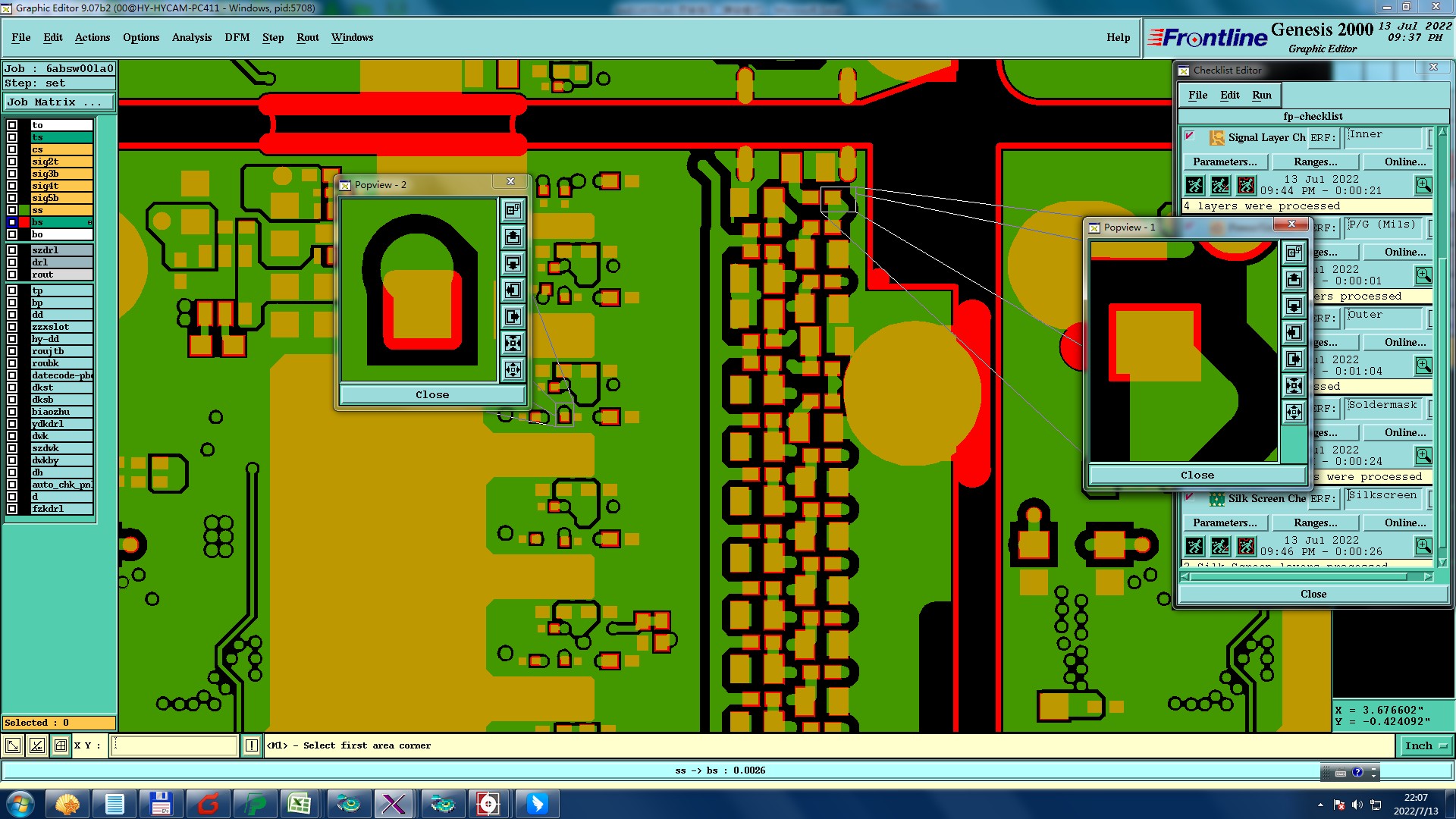Open Run menu in Checklist Editor
Image resolution: width=1456 pixels, height=819 pixels.
[1261, 95]
